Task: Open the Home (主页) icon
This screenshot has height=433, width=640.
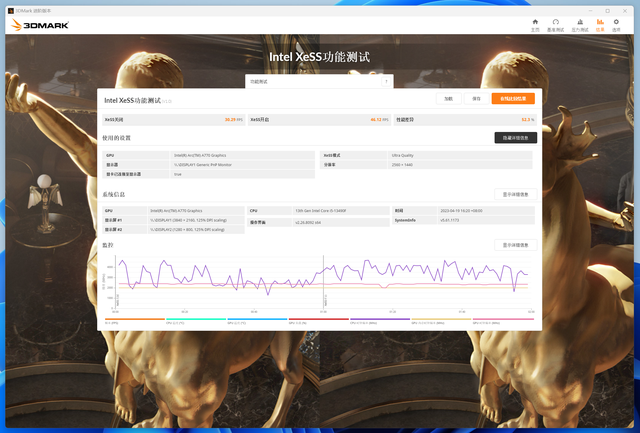Action: (x=535, y=23)
